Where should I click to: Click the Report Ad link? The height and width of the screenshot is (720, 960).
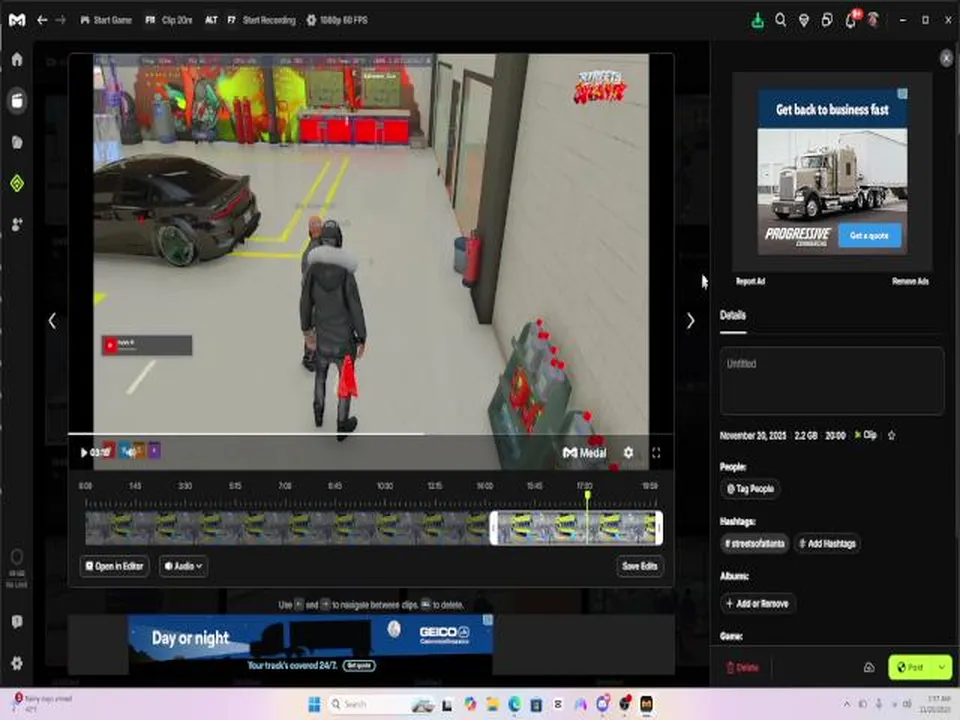pyautogui.click(x=750, y=282)
